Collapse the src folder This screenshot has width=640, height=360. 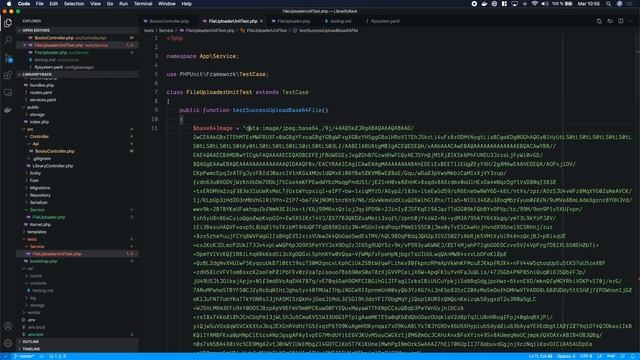point(30,129)
